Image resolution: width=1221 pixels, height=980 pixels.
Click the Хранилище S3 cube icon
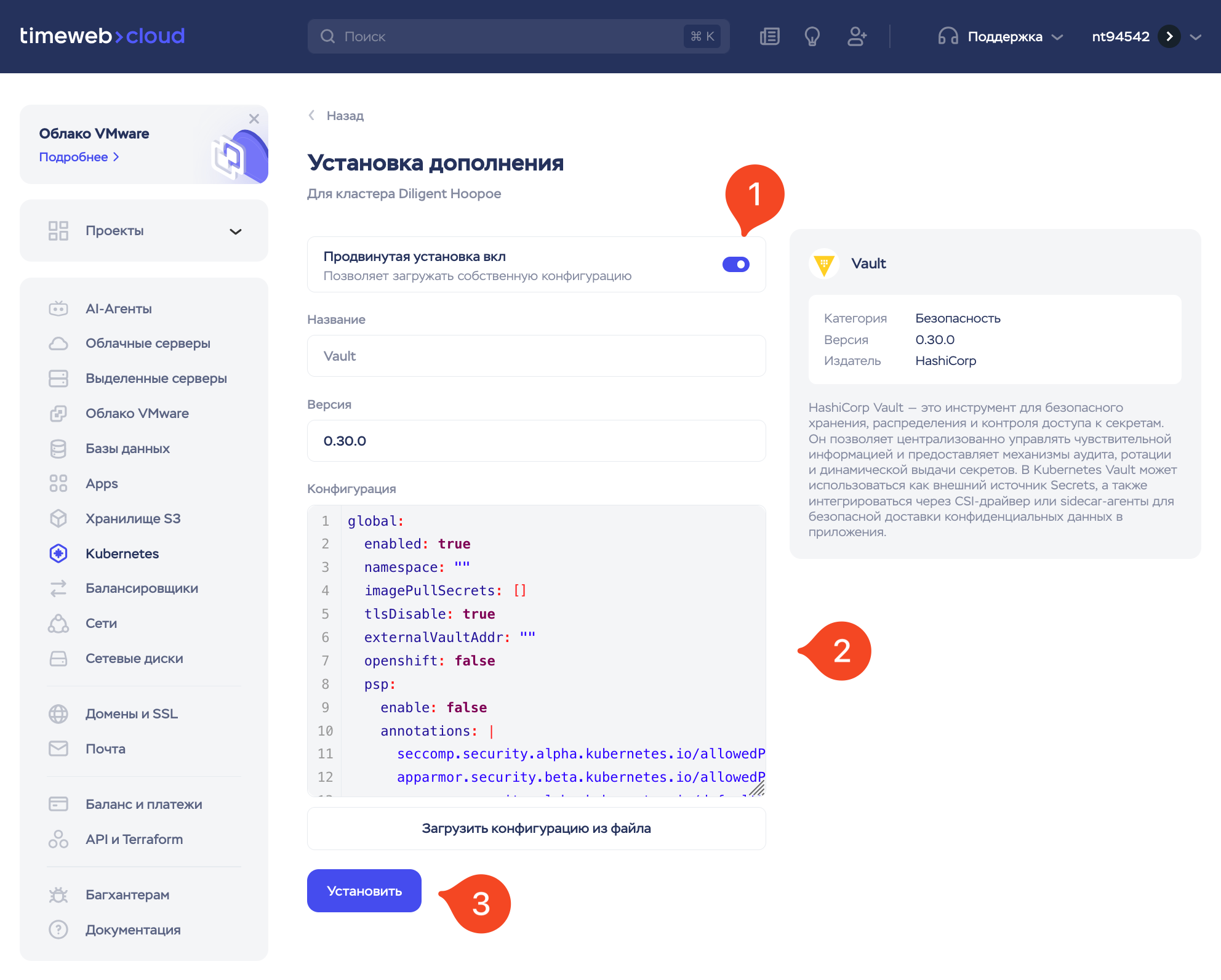[x=58, y=518]
